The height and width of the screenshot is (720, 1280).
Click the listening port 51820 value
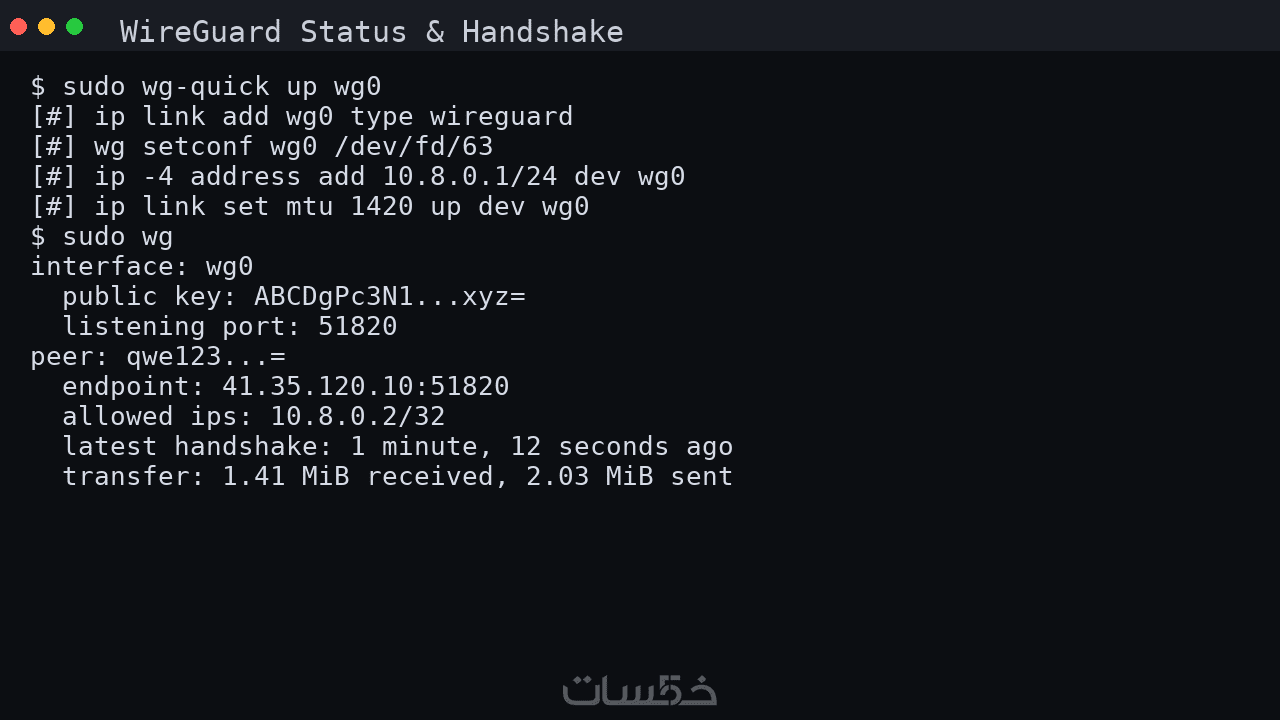pos(358,327)
